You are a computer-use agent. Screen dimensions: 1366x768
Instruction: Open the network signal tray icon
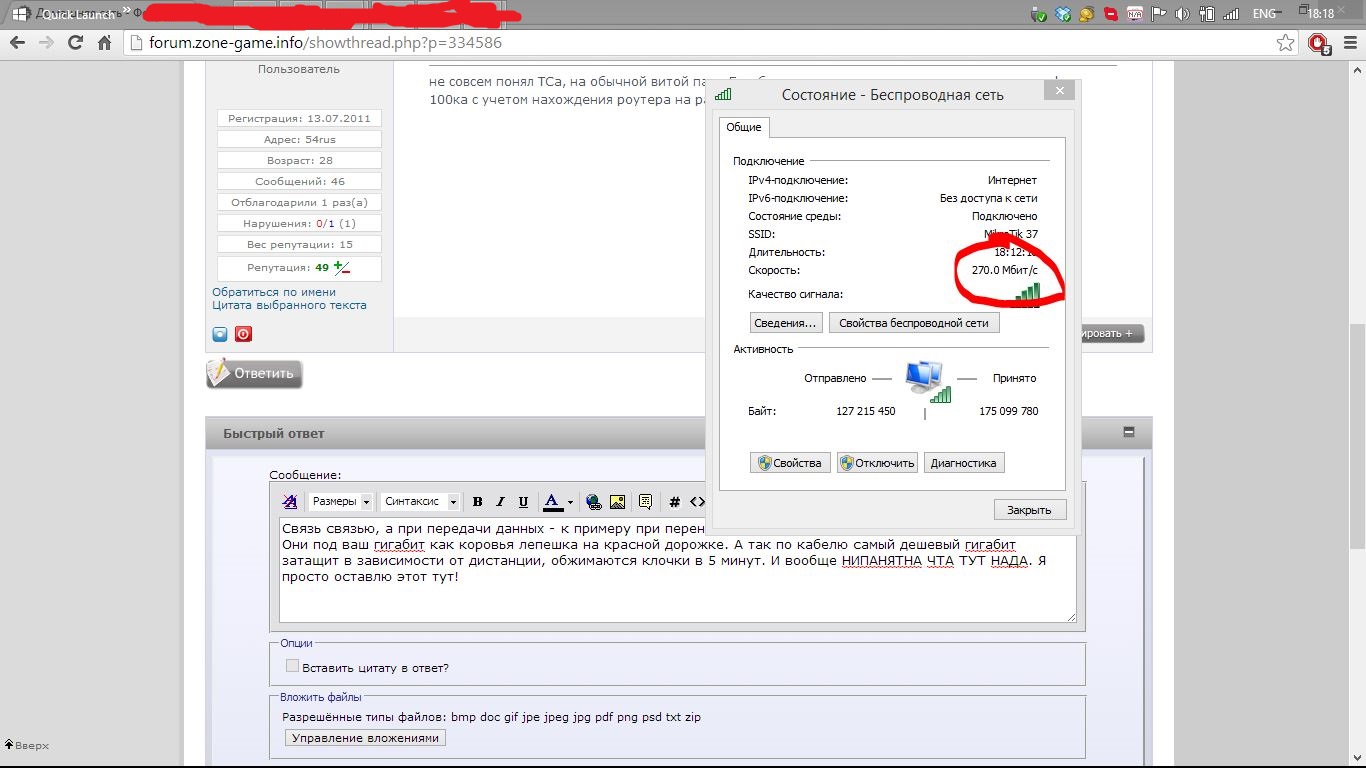[1231, 14]
